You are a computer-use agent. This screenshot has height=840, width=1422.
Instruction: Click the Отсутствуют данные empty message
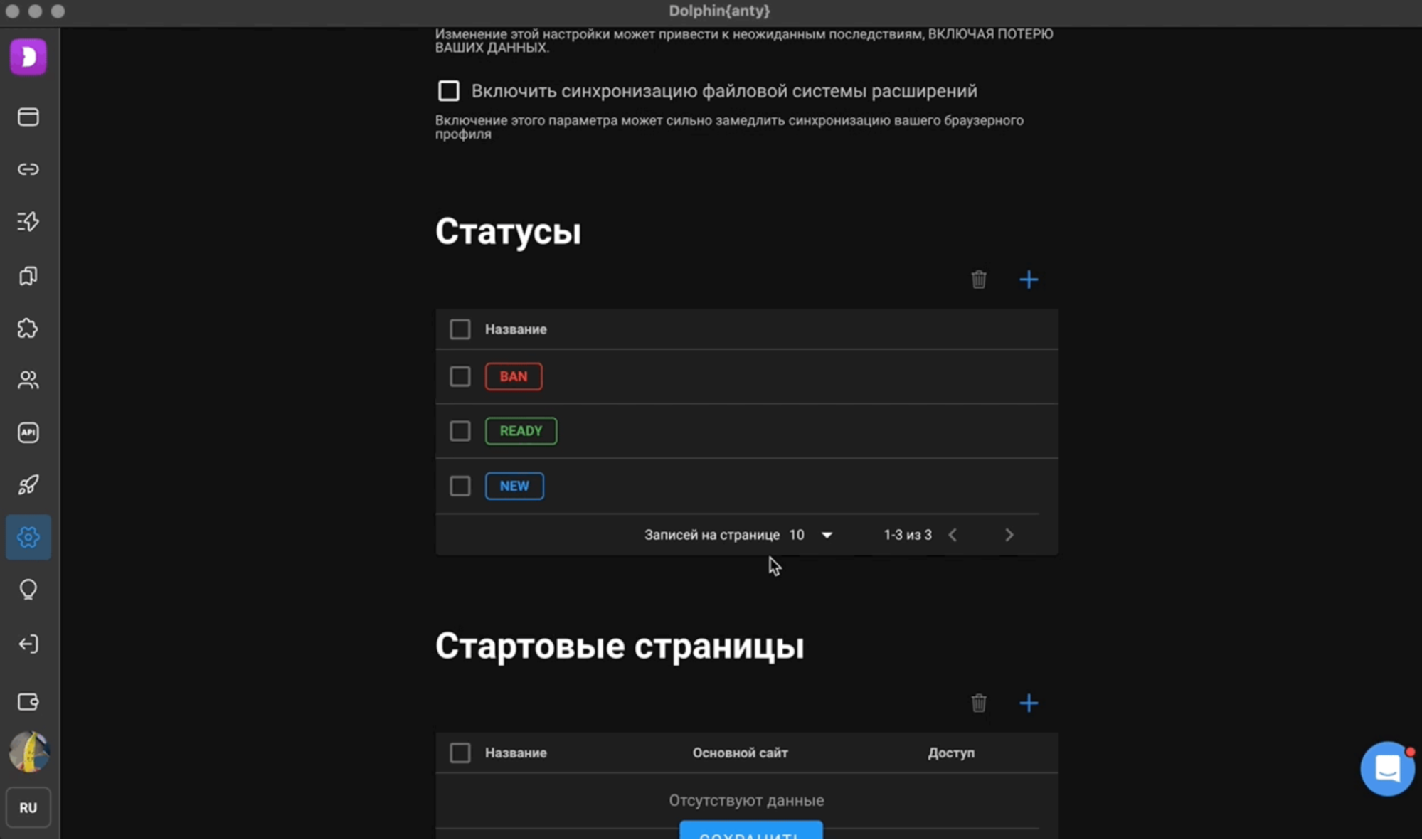pos(746,801)
